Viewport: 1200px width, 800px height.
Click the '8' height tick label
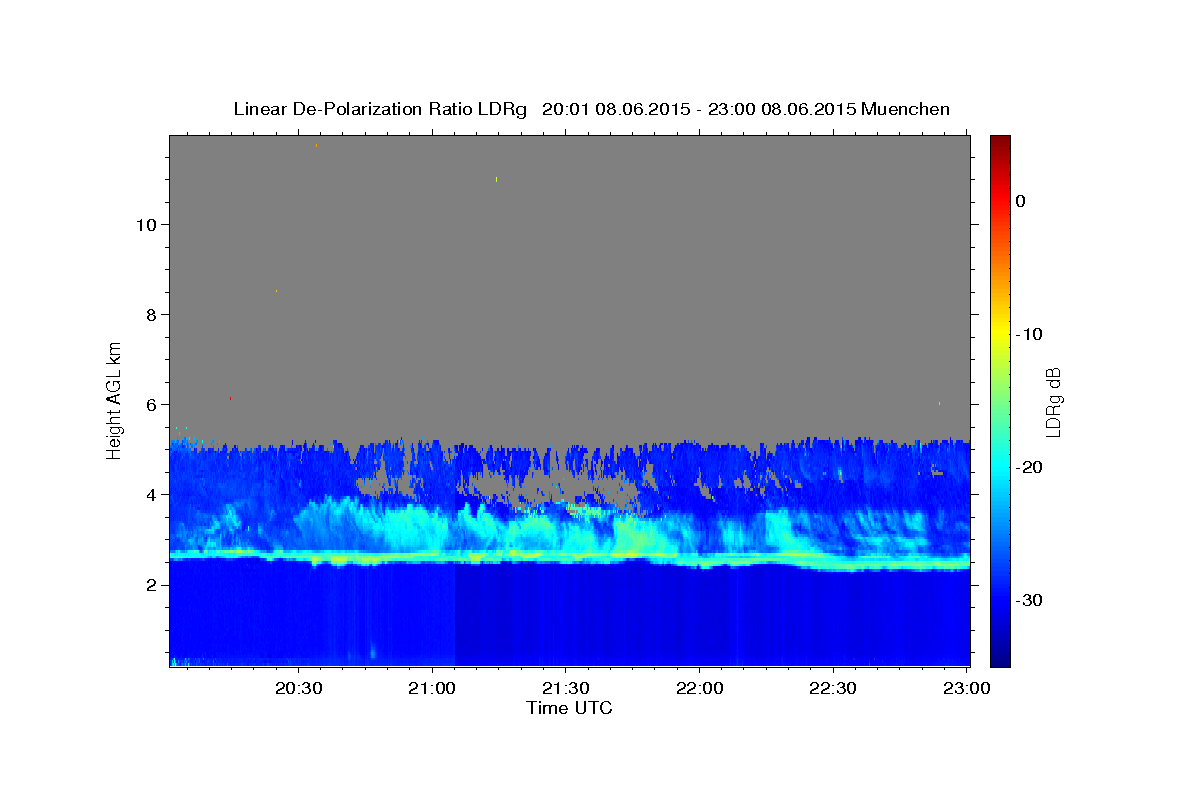[x=151, y=314]
